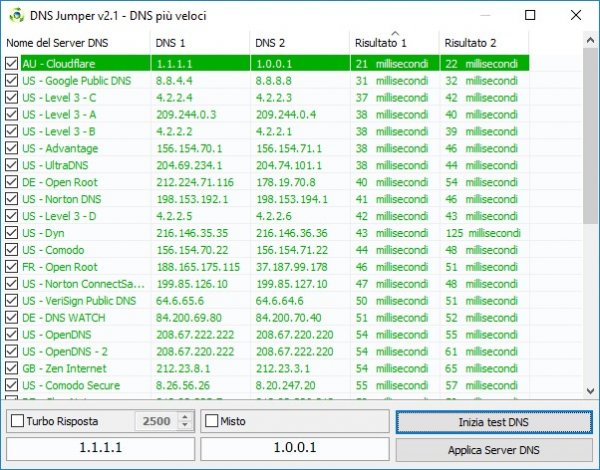Viewport: 600px width, 470px height.
Task: Sort by Nome del Server DNS column
Action: [76, 43]
